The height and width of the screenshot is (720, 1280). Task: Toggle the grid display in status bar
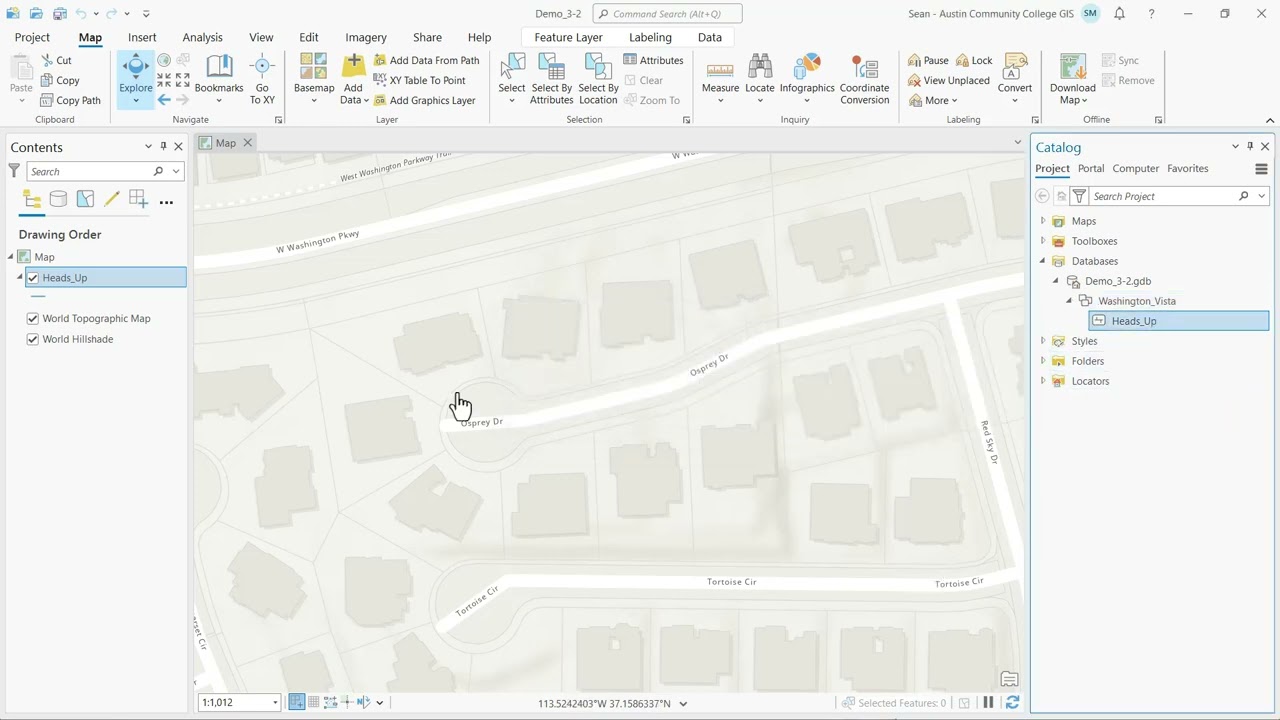click(314, 703)
